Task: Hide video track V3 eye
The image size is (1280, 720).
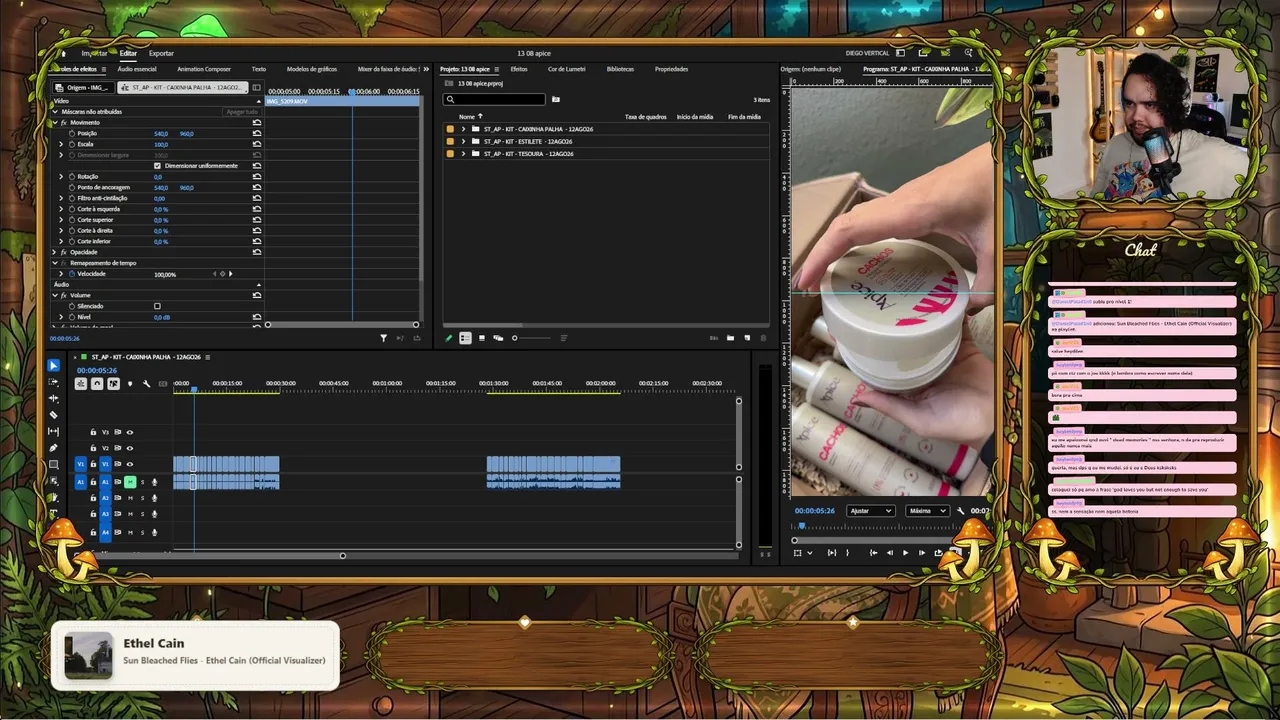Action: click(x=129, y=432)
